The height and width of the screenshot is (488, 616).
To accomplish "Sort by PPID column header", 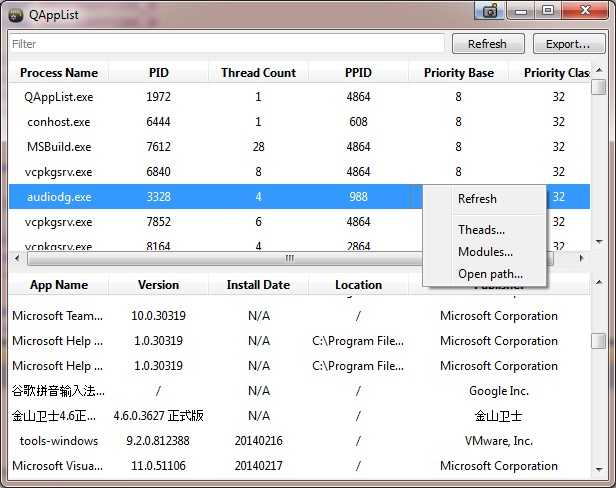I will [358, 73].
